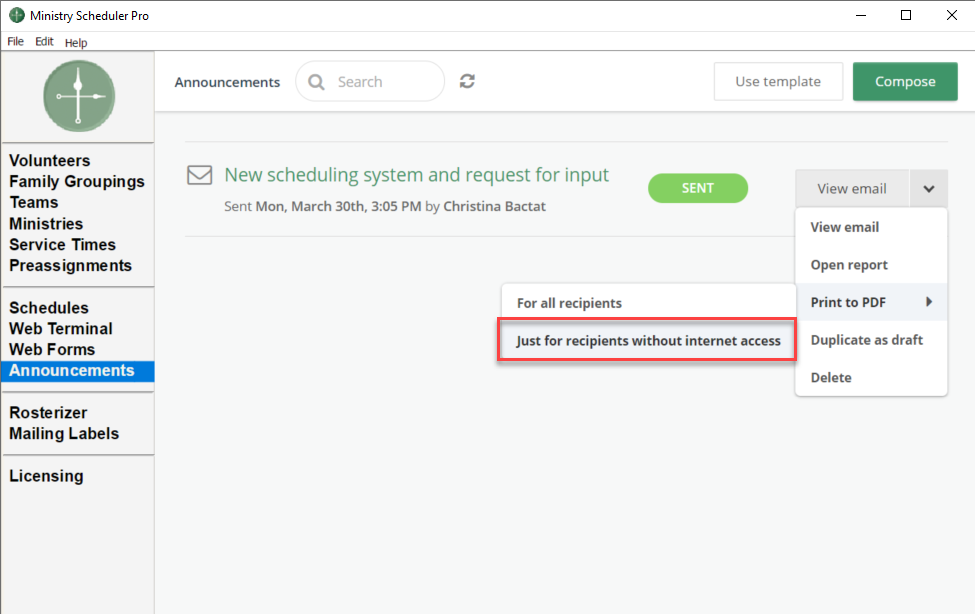The image size is (975, 614).
Task: Open the announcement title link
Action: coord(416,175)
